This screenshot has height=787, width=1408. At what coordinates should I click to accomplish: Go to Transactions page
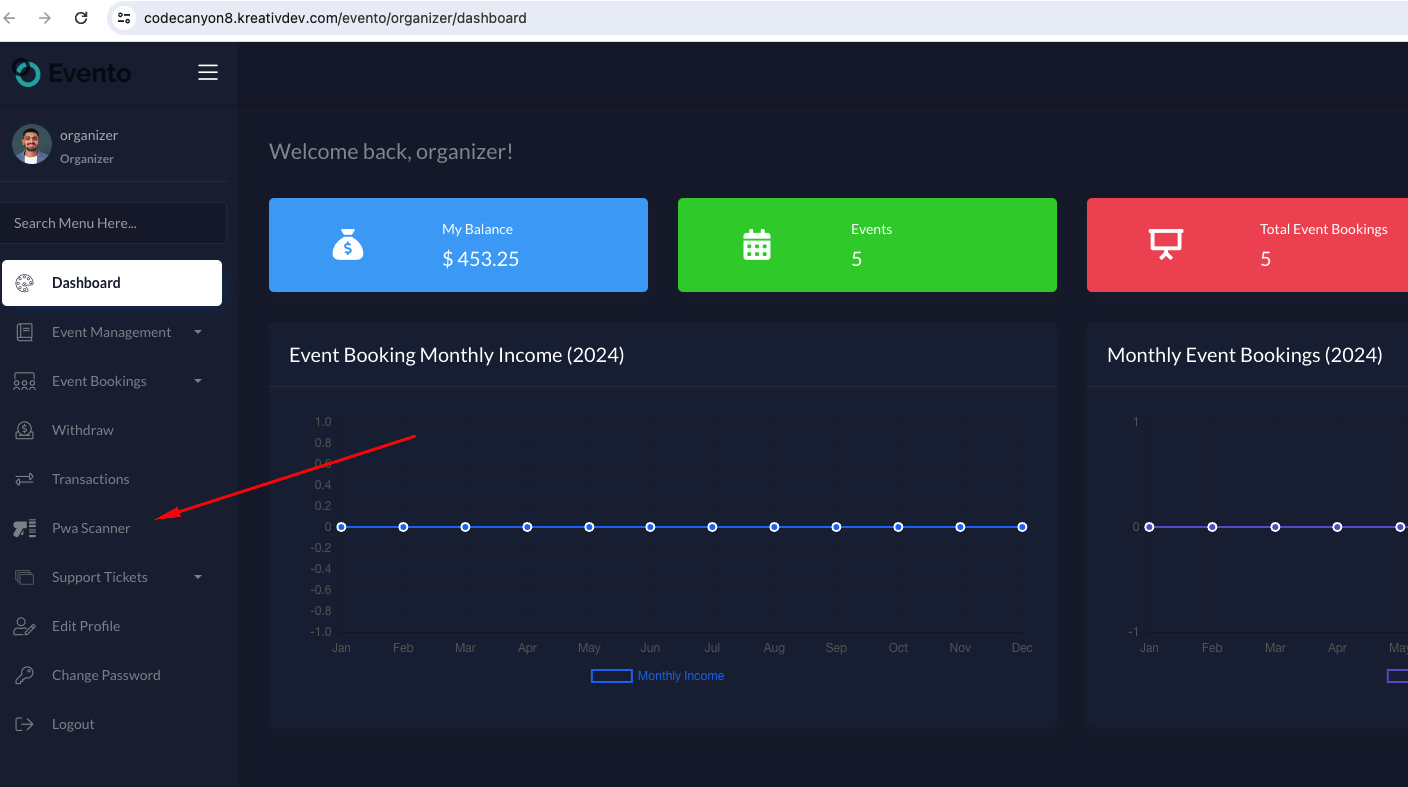[91, 479]
